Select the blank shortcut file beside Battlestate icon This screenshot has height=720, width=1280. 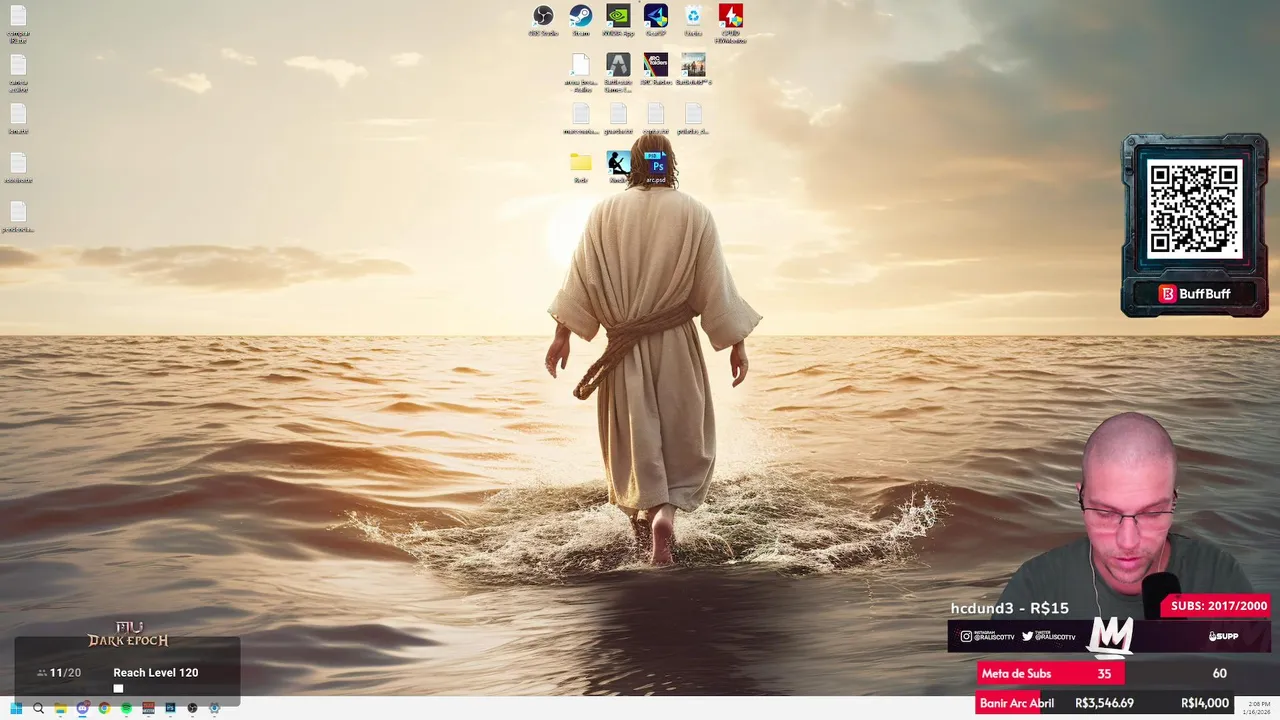click(580, 72)
